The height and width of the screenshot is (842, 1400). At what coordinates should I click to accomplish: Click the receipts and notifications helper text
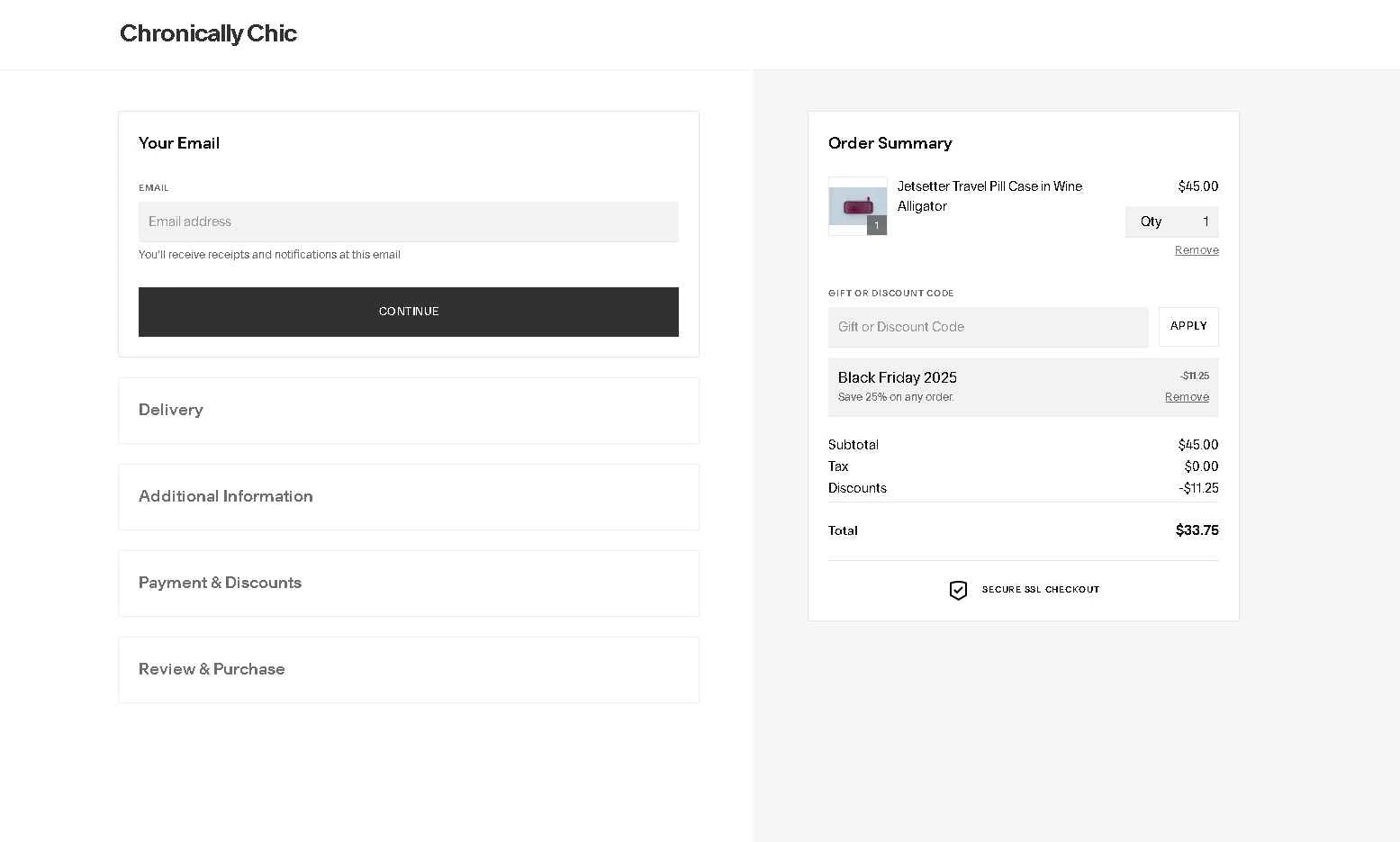(269, 255)
